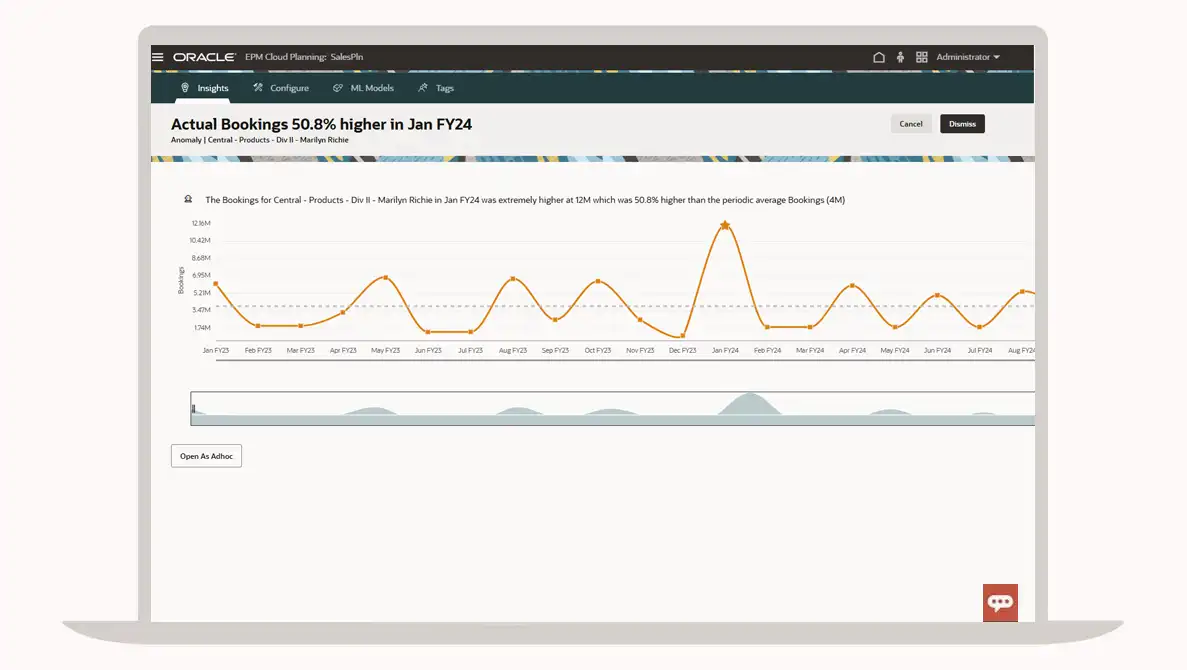This screenshot has height=670, width=1187.
Task: Open the red chat assistant icon
Action: tap(1000, 602)
